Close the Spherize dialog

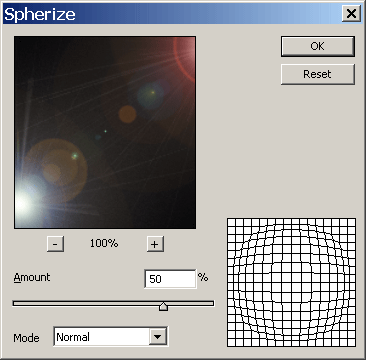point(351,14)
